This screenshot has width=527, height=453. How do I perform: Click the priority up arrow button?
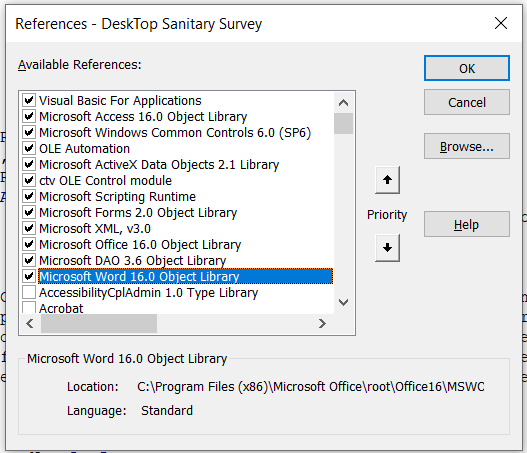tap(387, 180)
